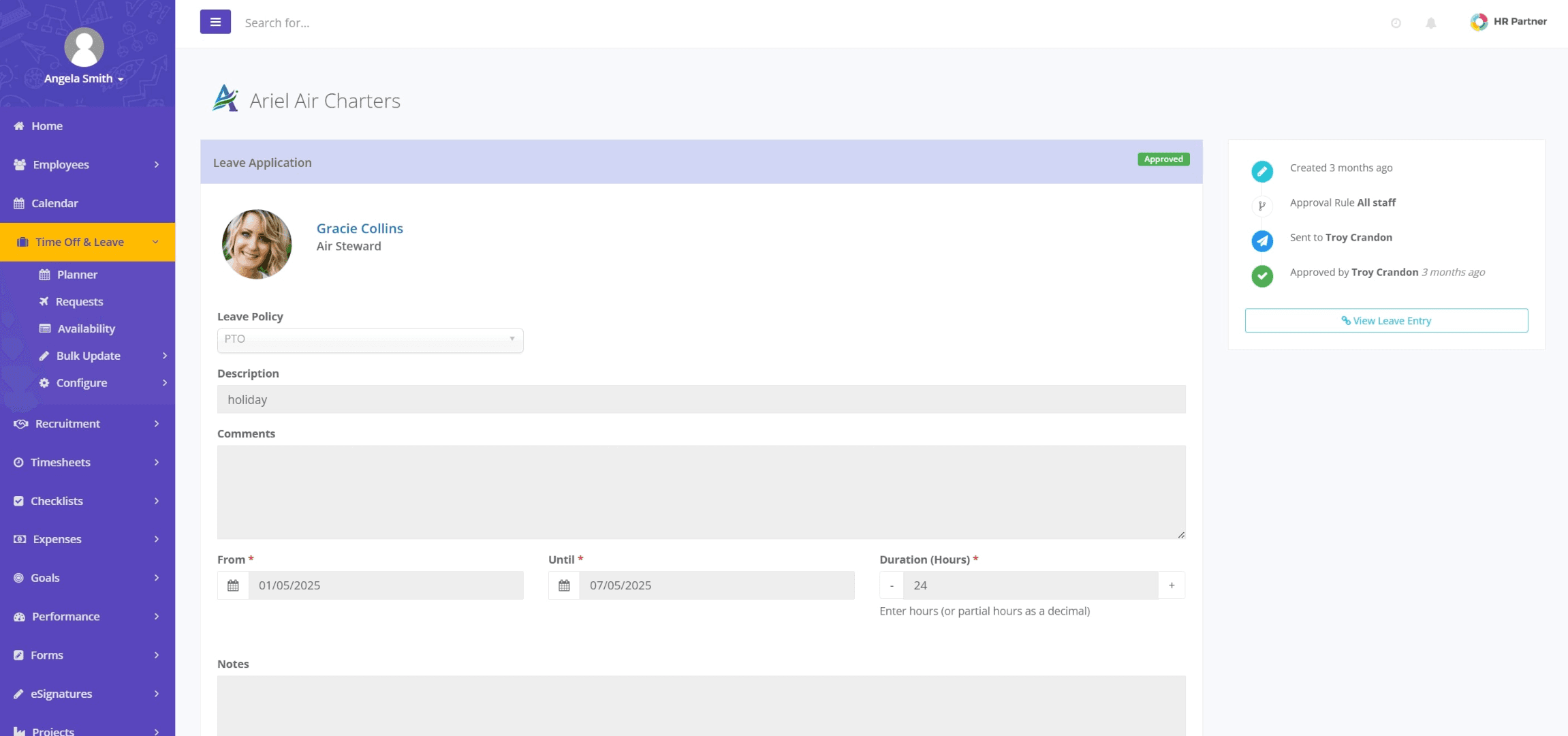Click the Recruitment handshake icon
Viewport: 1568px width, 736px height.
[21, 424]
